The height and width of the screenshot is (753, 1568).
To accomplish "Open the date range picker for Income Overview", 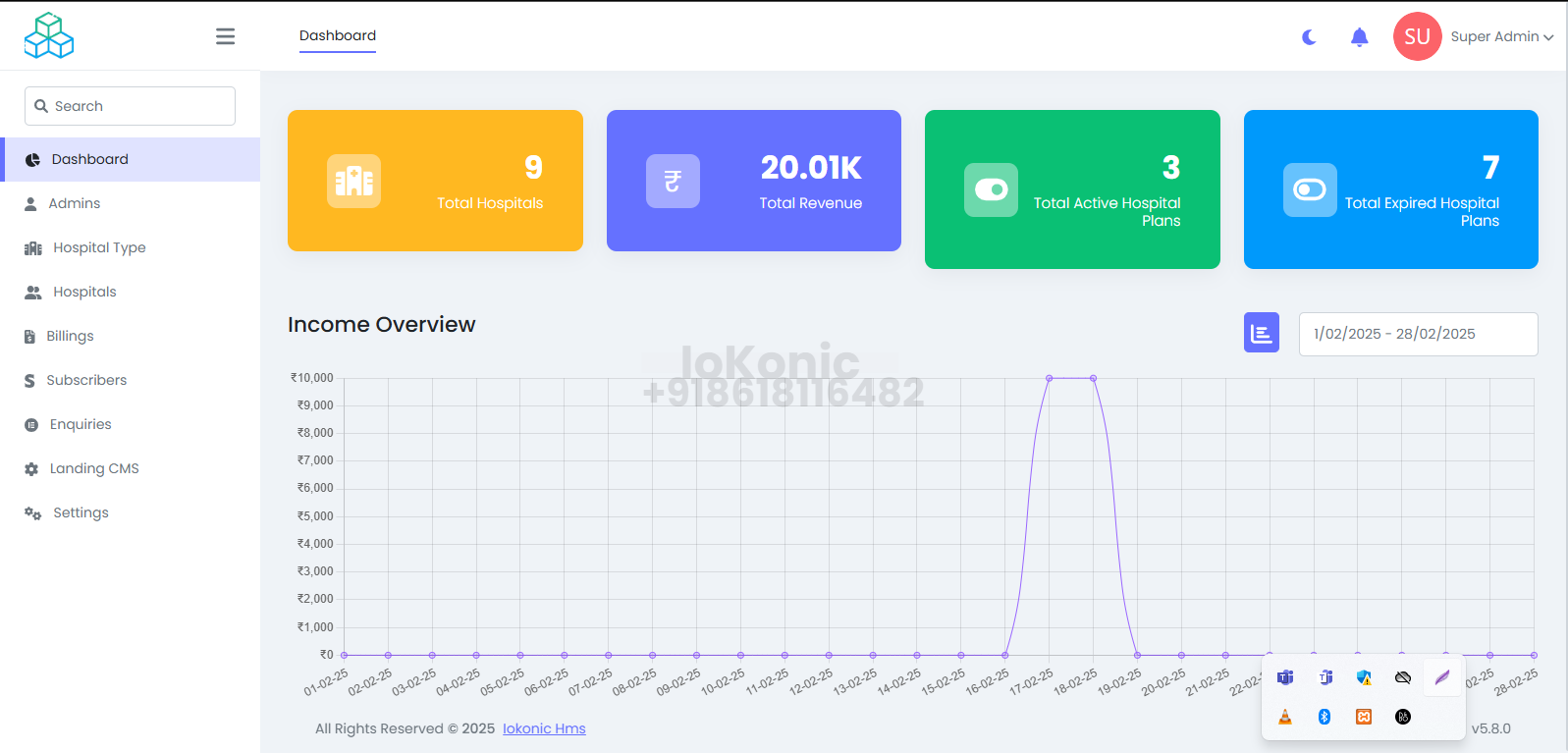I will [1417, 334].
